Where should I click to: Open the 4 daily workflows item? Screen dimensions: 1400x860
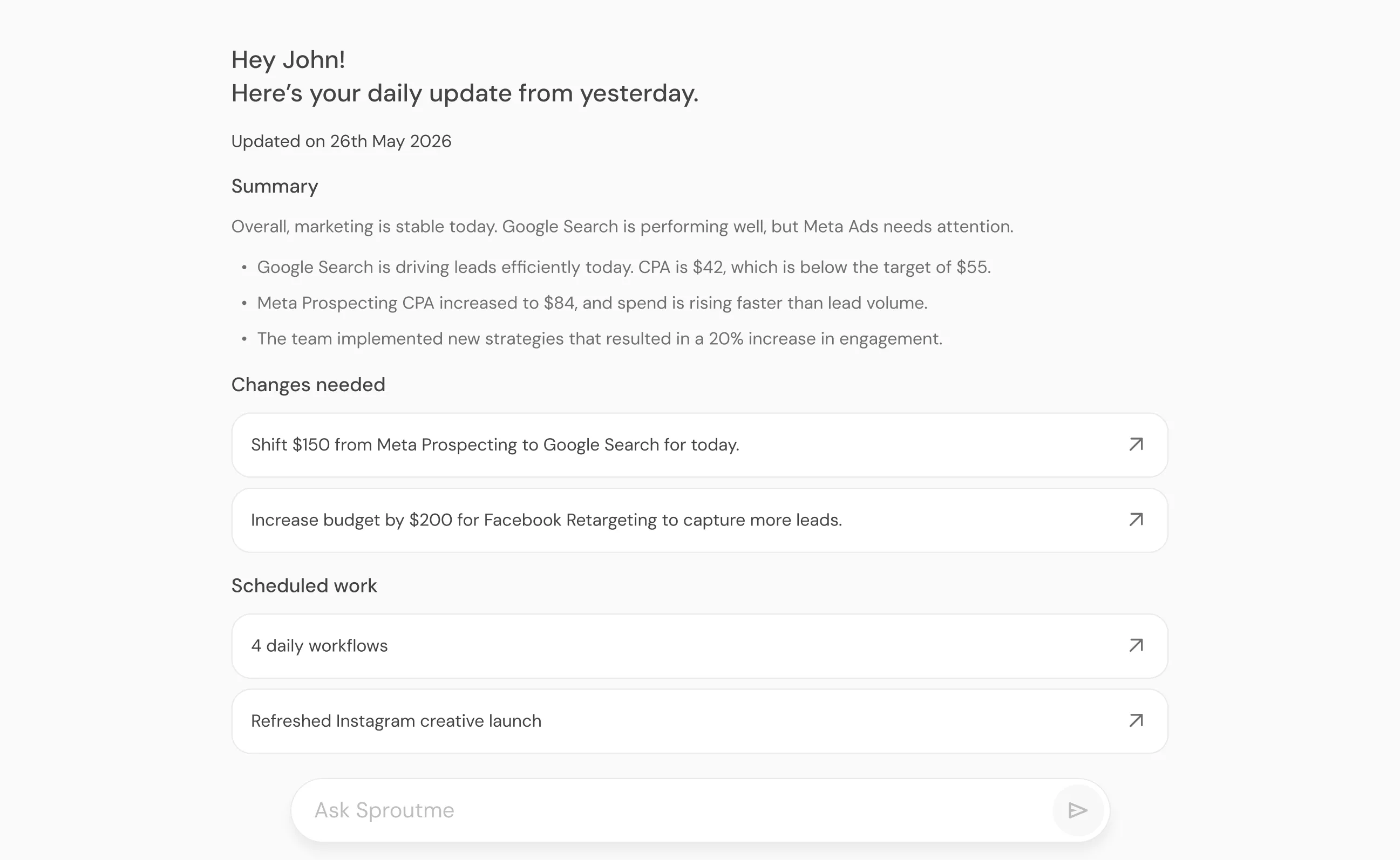(699, 646)
